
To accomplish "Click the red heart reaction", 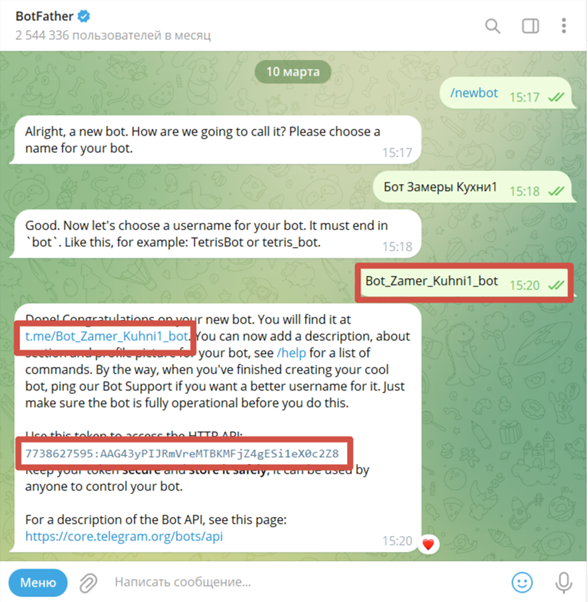I will pos(428,544).
